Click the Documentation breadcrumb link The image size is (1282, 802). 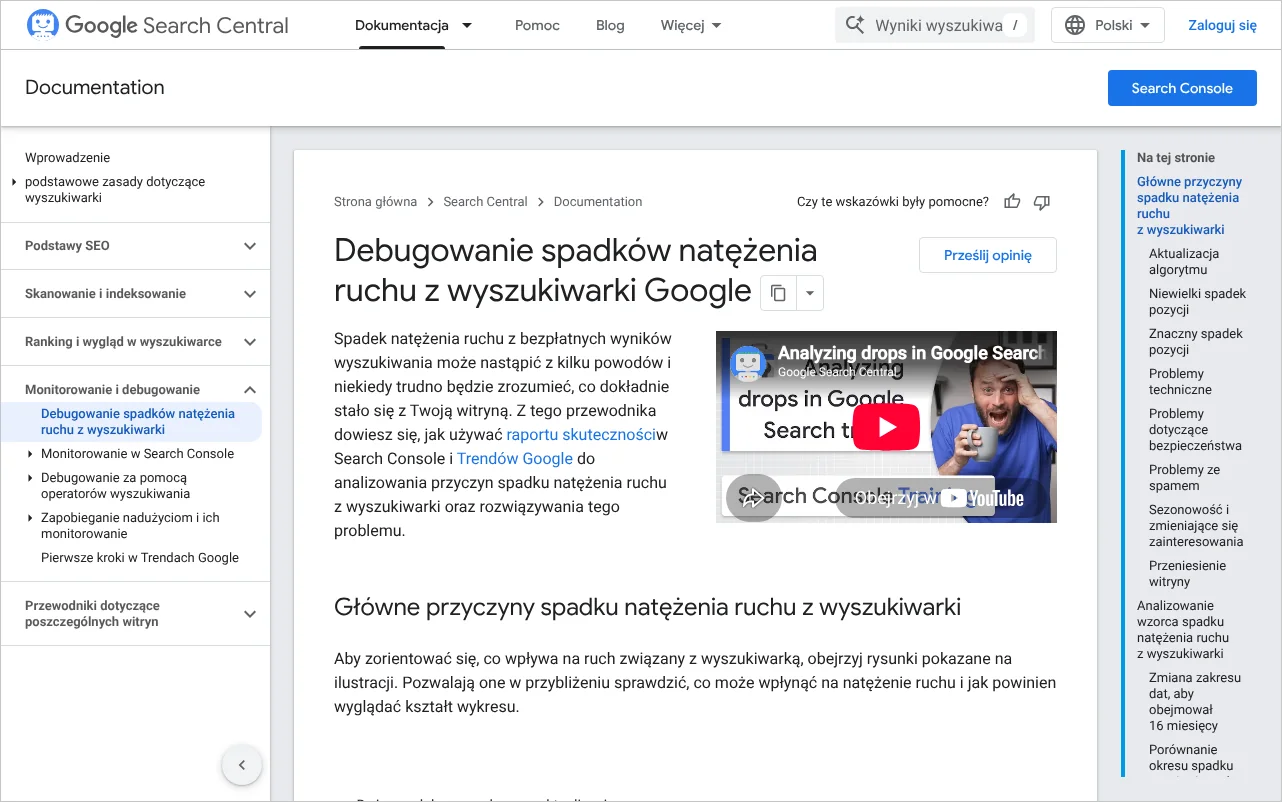598,202
